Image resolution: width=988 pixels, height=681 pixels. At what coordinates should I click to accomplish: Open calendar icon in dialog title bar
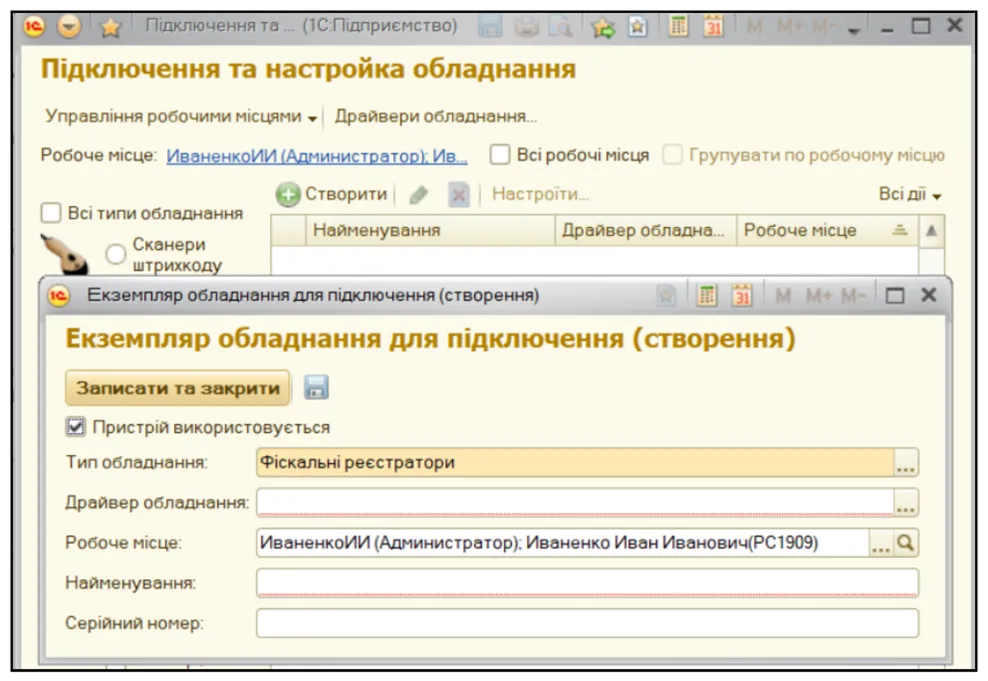742,295
